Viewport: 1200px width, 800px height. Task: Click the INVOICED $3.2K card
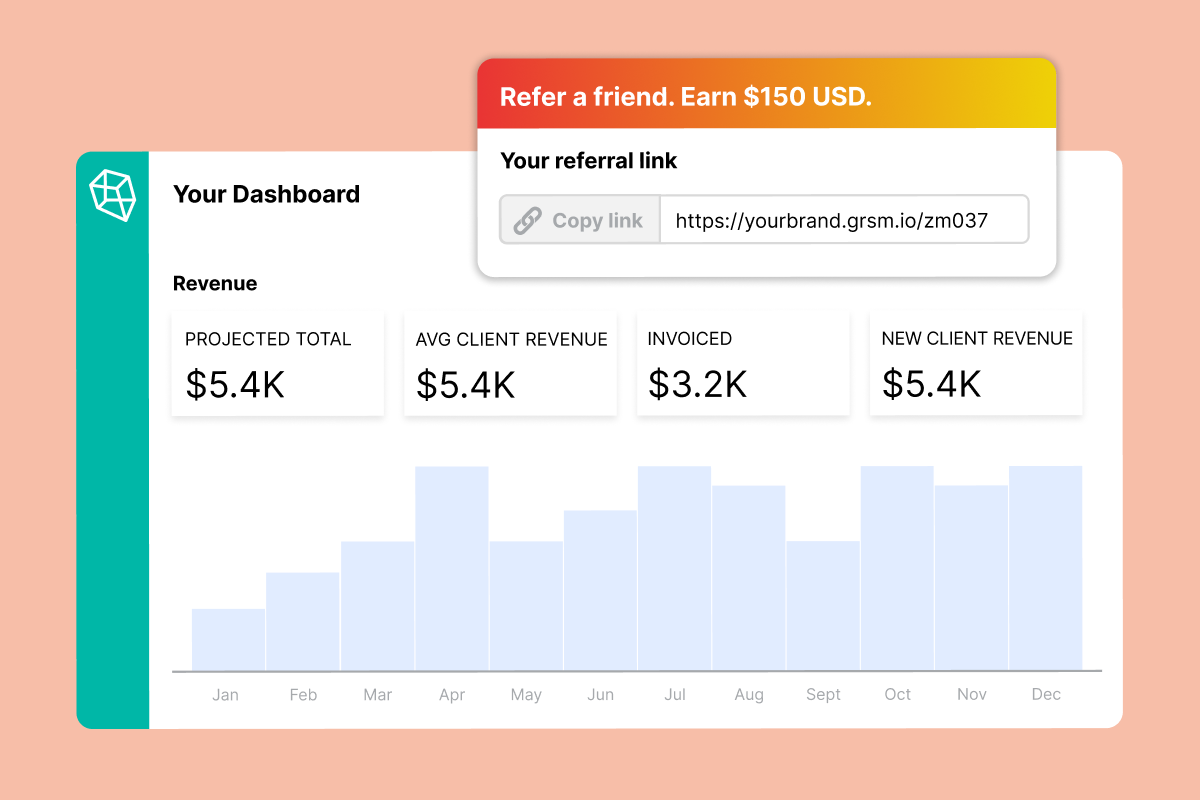(743, 362)
